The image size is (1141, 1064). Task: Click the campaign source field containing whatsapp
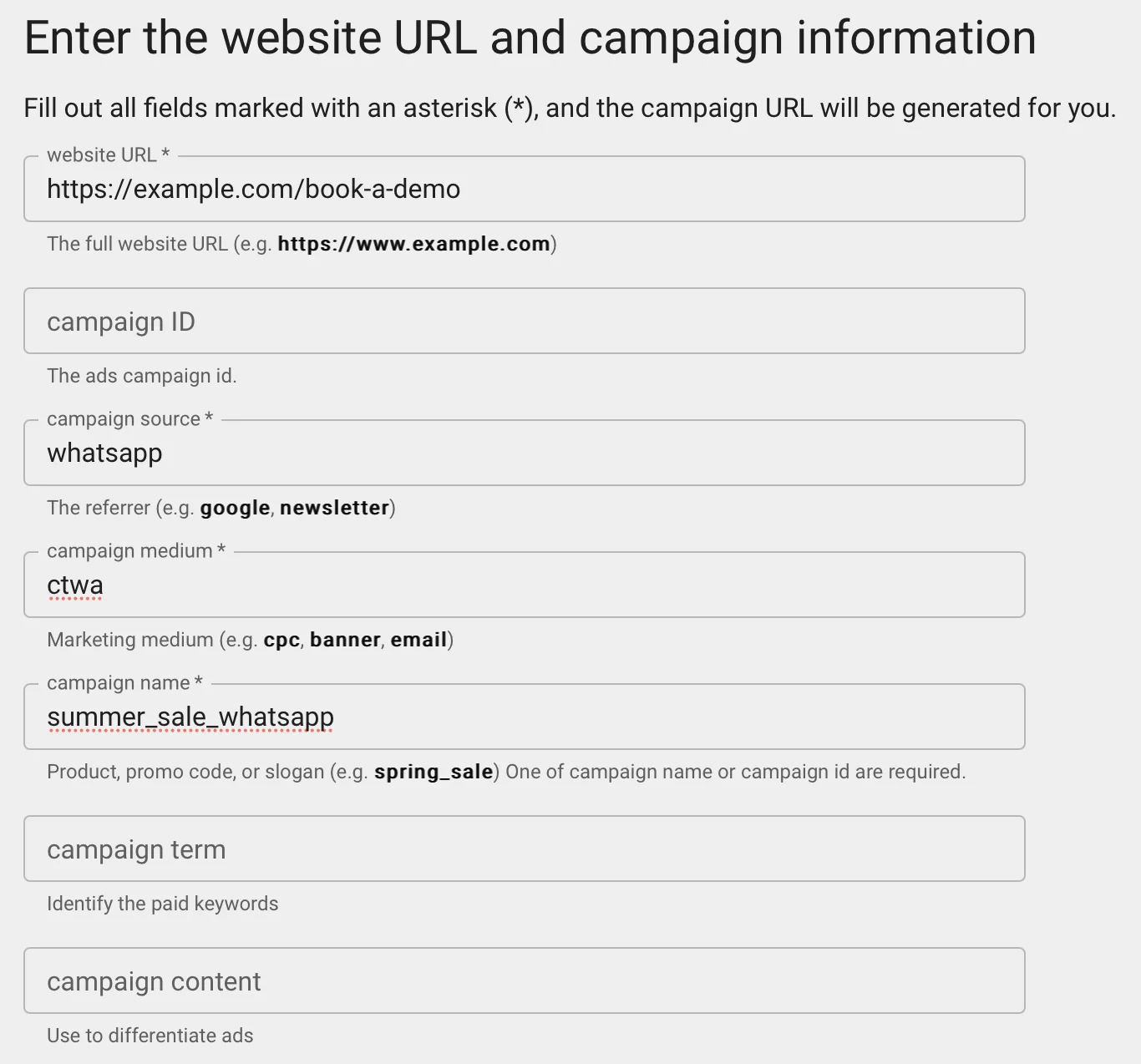tap(525, 453)
